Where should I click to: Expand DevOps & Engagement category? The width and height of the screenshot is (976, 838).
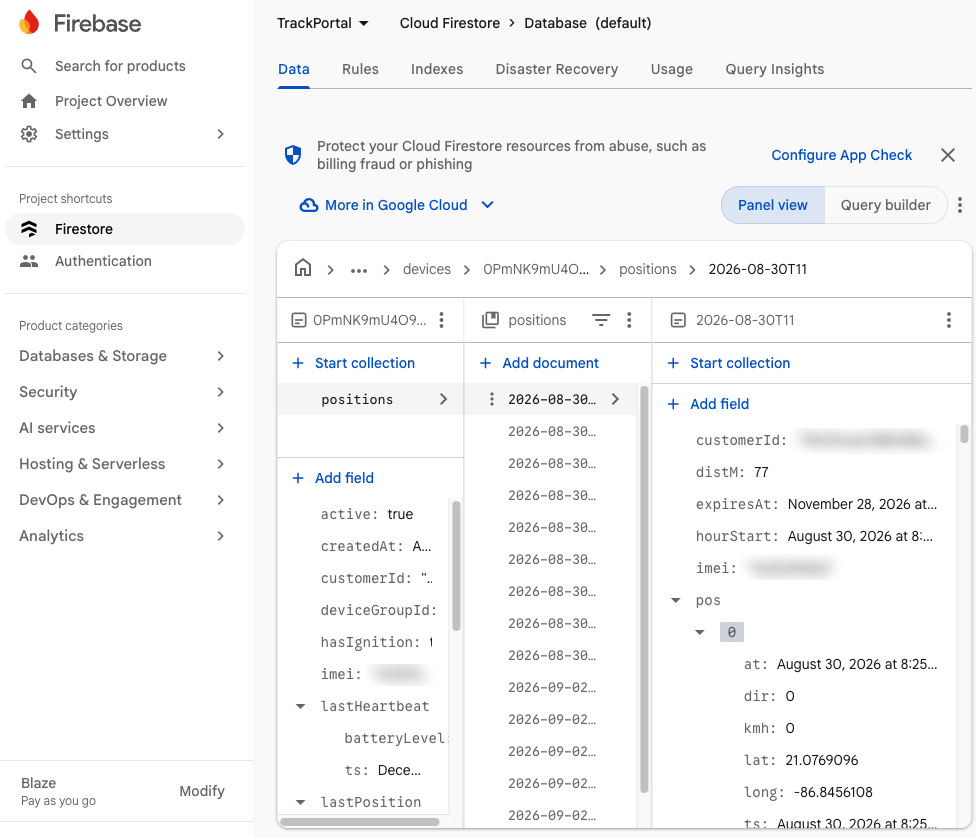click(220, 501)
